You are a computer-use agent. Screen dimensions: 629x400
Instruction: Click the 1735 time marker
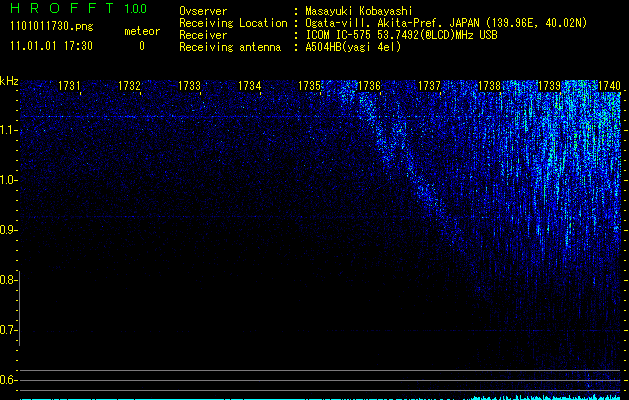click(x=309, y=85)
